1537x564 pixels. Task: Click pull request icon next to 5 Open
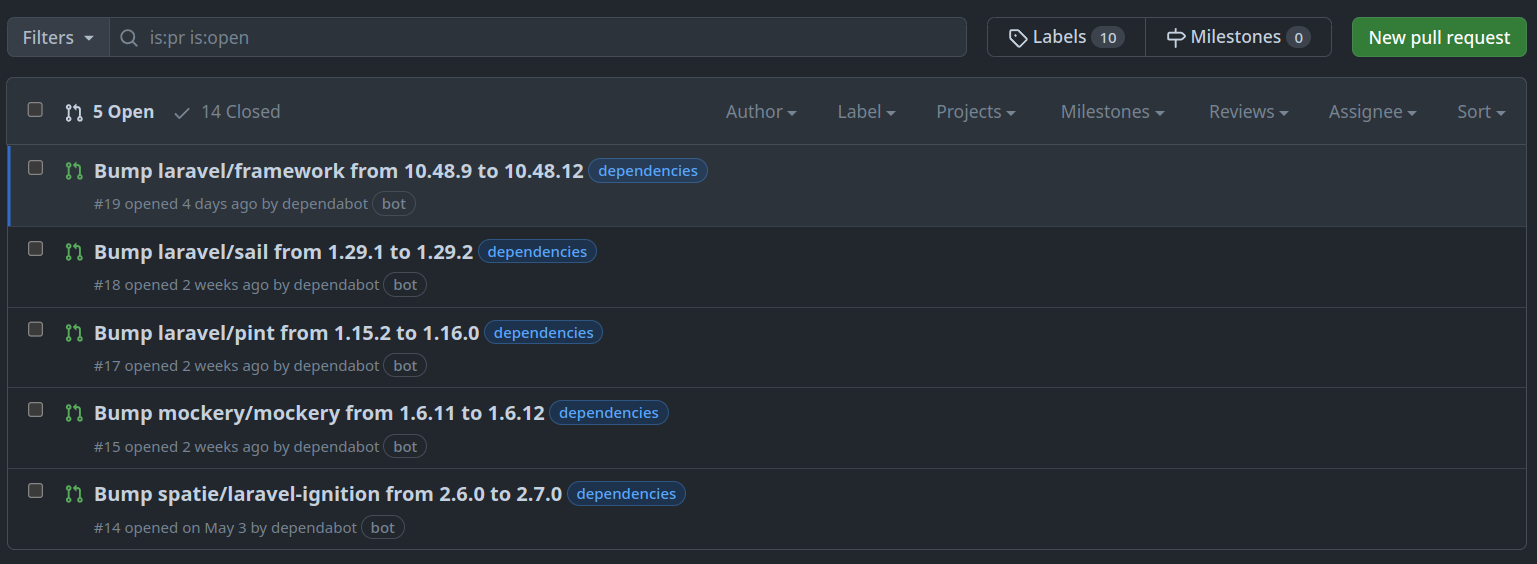(x=74, y=112)
